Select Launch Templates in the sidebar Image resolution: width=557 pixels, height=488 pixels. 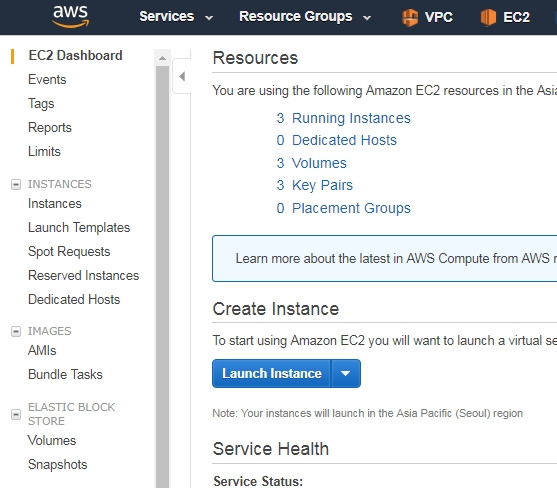79,227
